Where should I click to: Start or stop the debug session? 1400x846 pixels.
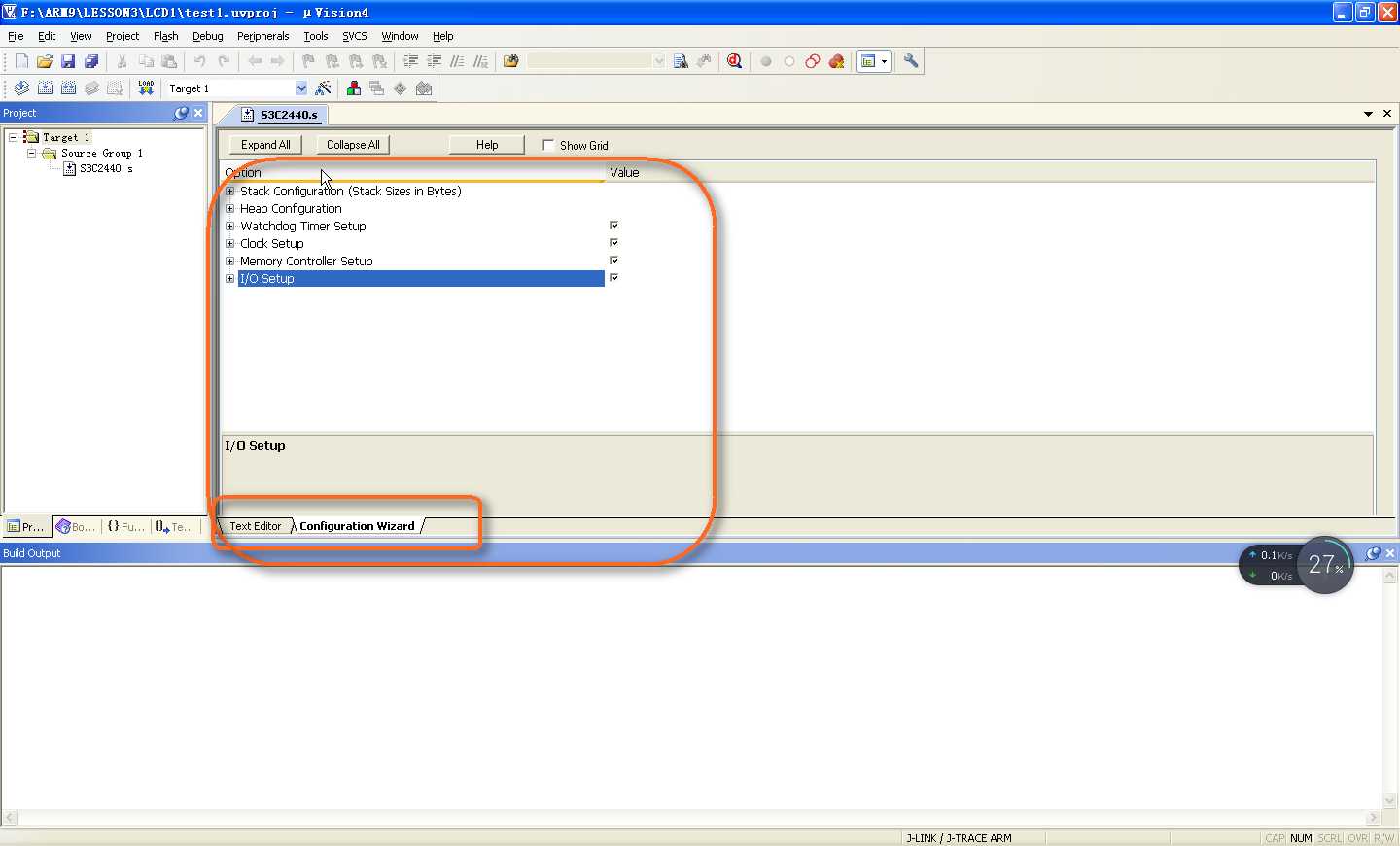point(735,61)
